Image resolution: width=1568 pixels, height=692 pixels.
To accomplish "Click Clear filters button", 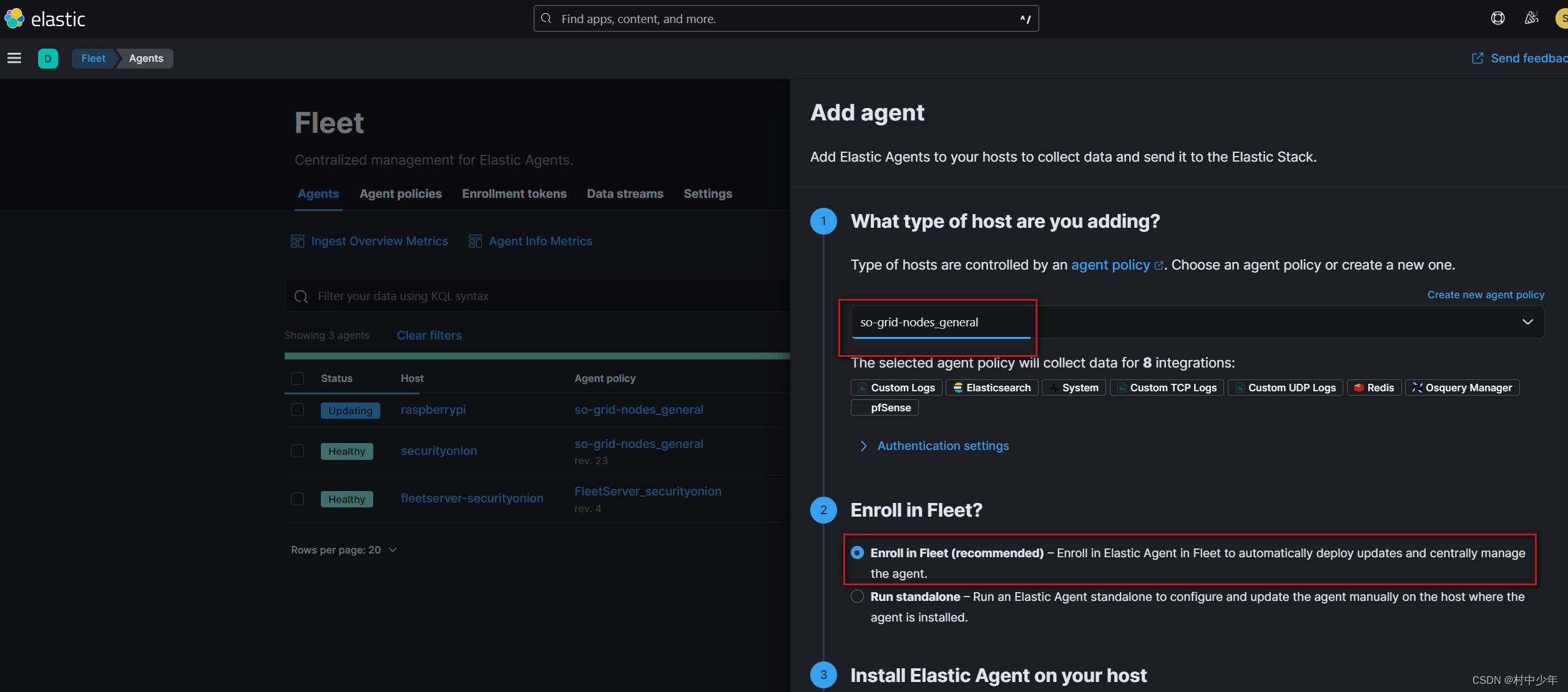I will pos(428,334).
